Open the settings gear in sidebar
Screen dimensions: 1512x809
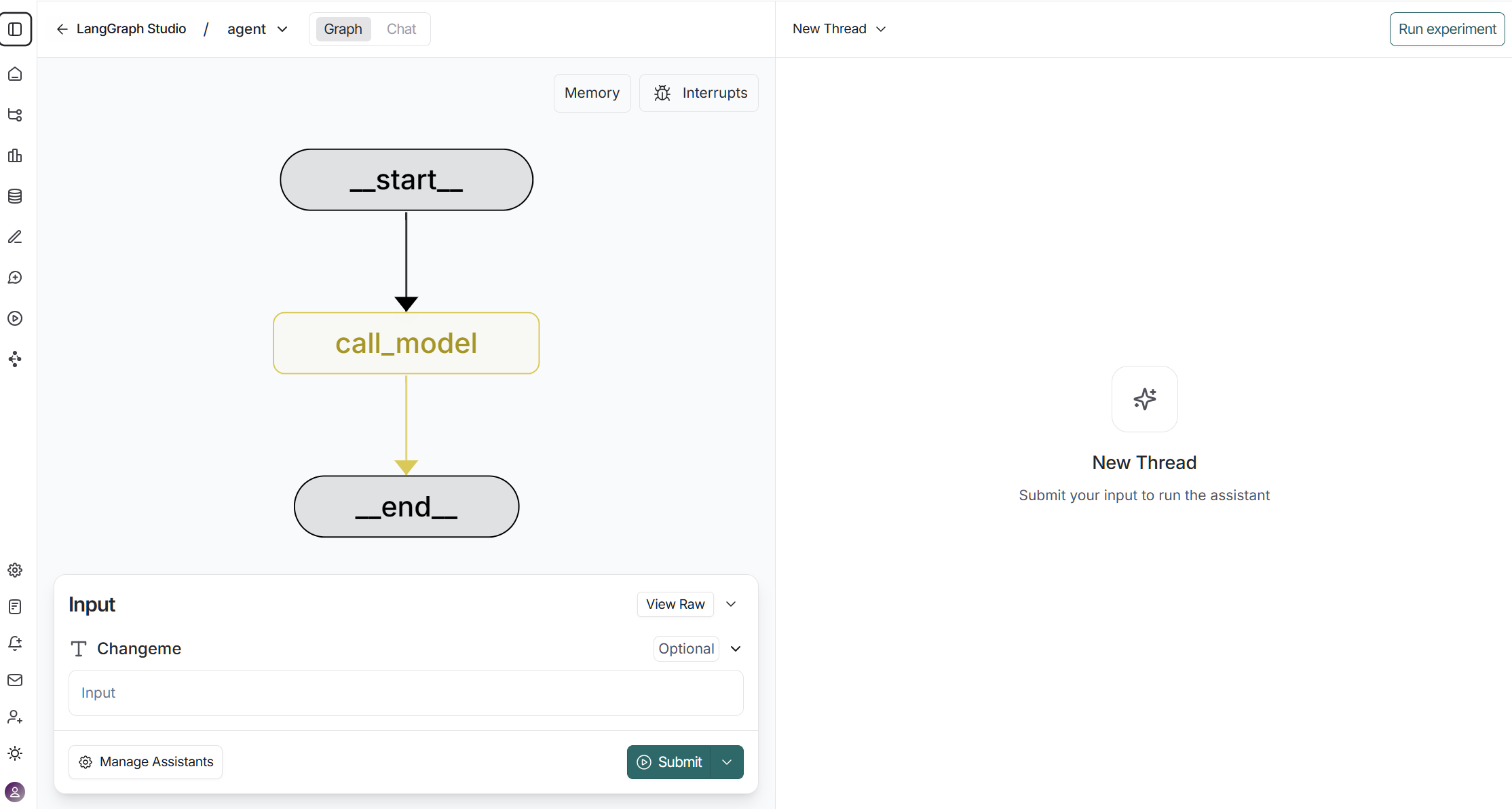coord(15,570)
